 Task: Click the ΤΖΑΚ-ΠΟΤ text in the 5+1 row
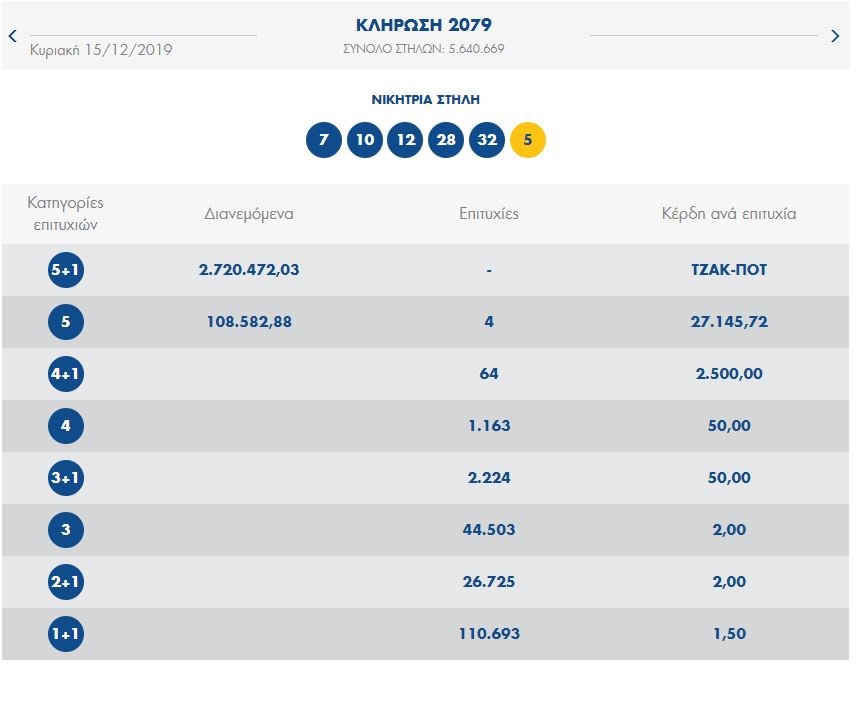(x=728, y=270)
